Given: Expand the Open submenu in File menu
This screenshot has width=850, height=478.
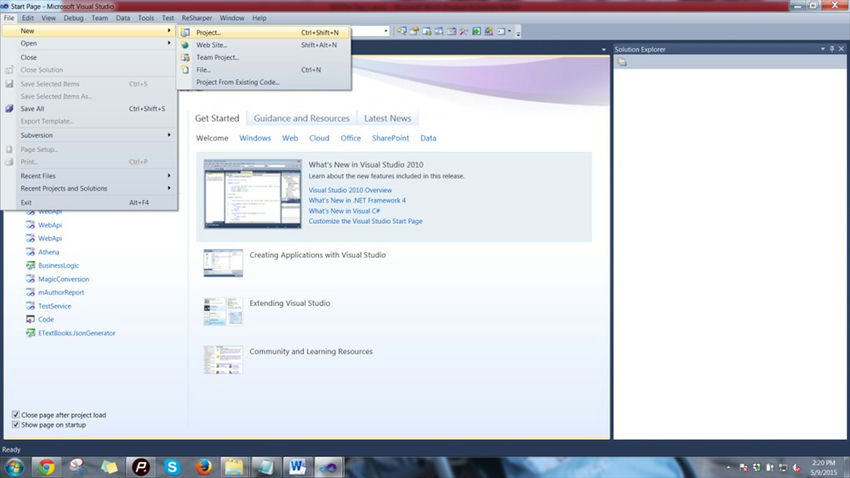Looking at the screenshot, I should [89, 43].
